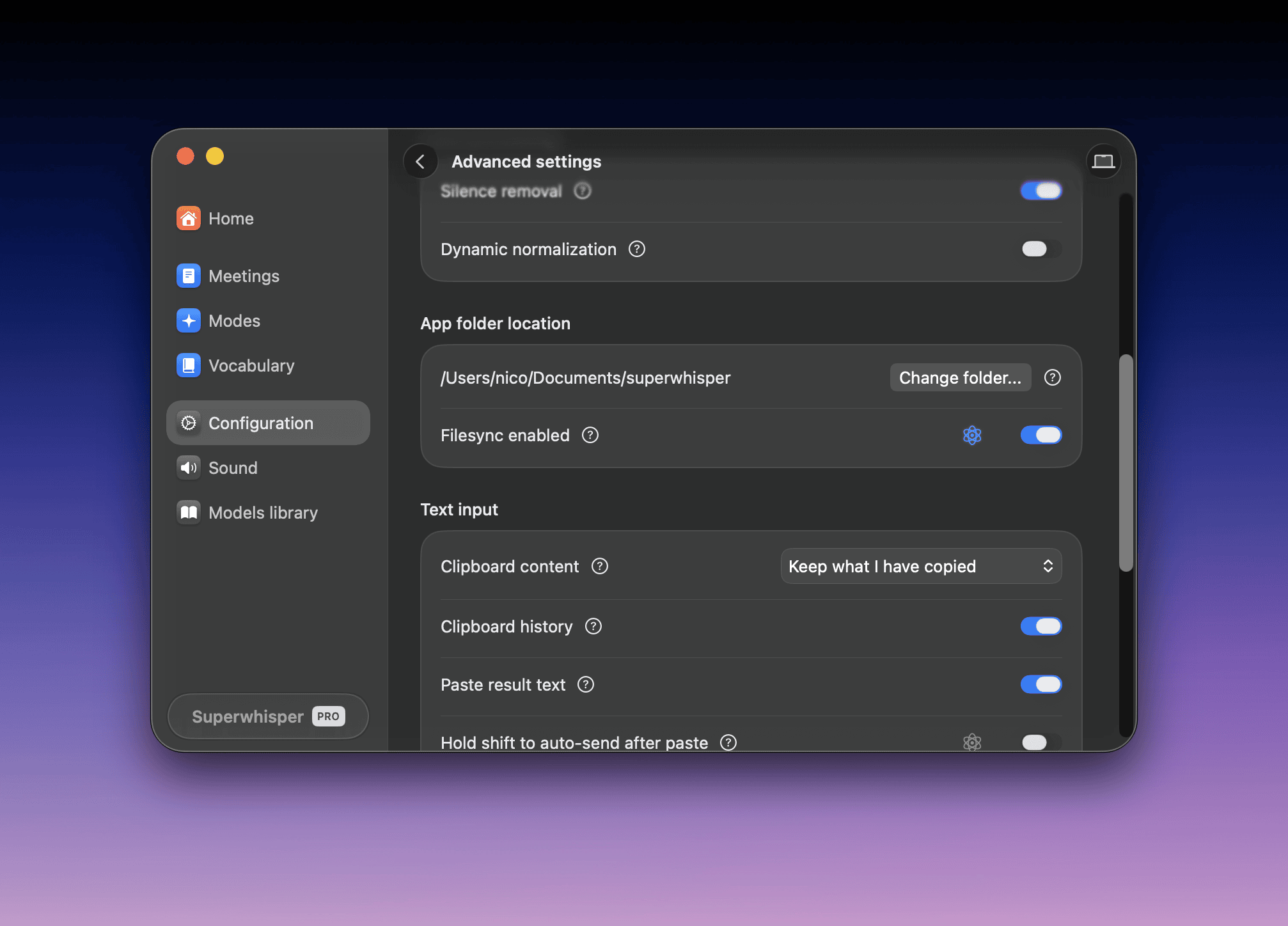
Task: Click the Vocabulary book icon
Action: coord(188,365)
